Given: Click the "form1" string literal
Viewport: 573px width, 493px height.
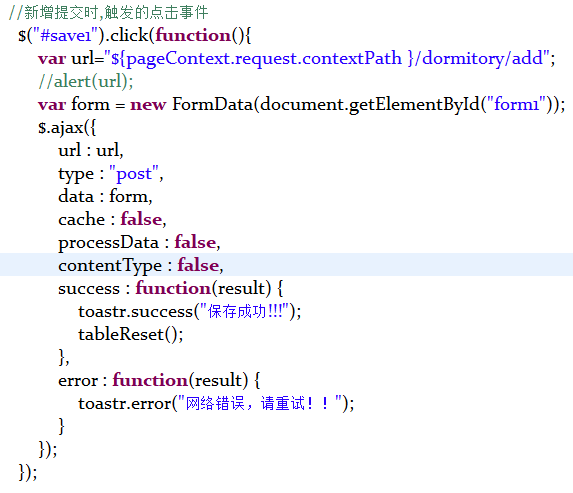Looking at the screenshot, I should (x=516, y=104).
